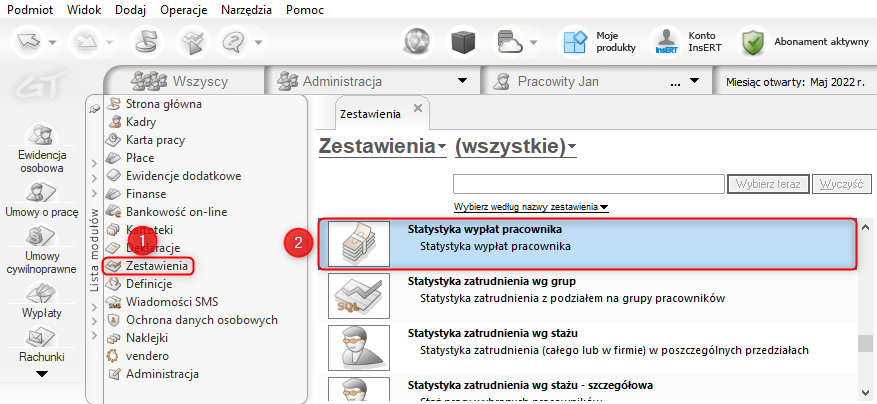Open the Wypłaty shortcut

[x=43, y=299]
